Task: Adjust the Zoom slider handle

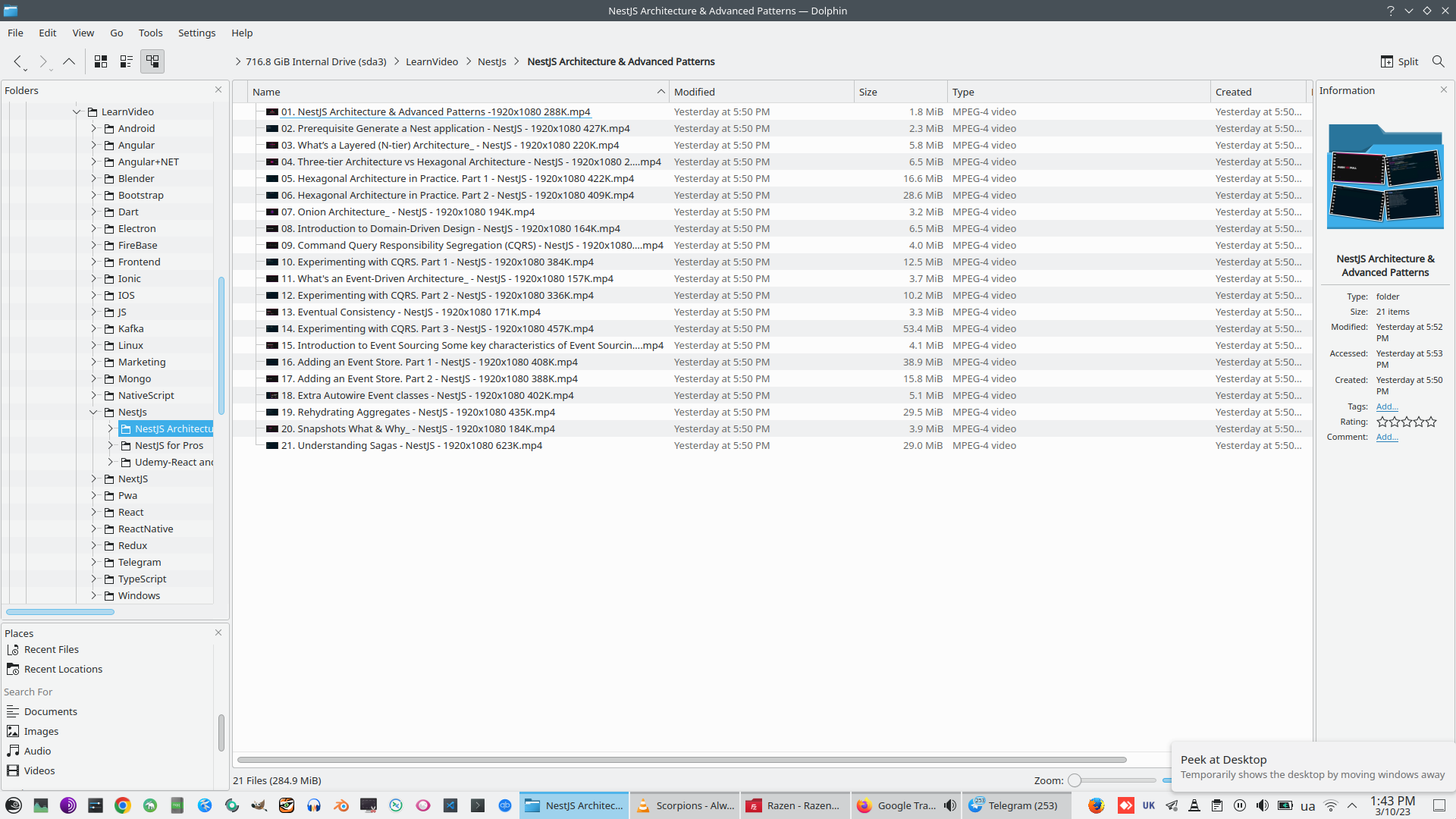Action: (x=1075, y=780)
